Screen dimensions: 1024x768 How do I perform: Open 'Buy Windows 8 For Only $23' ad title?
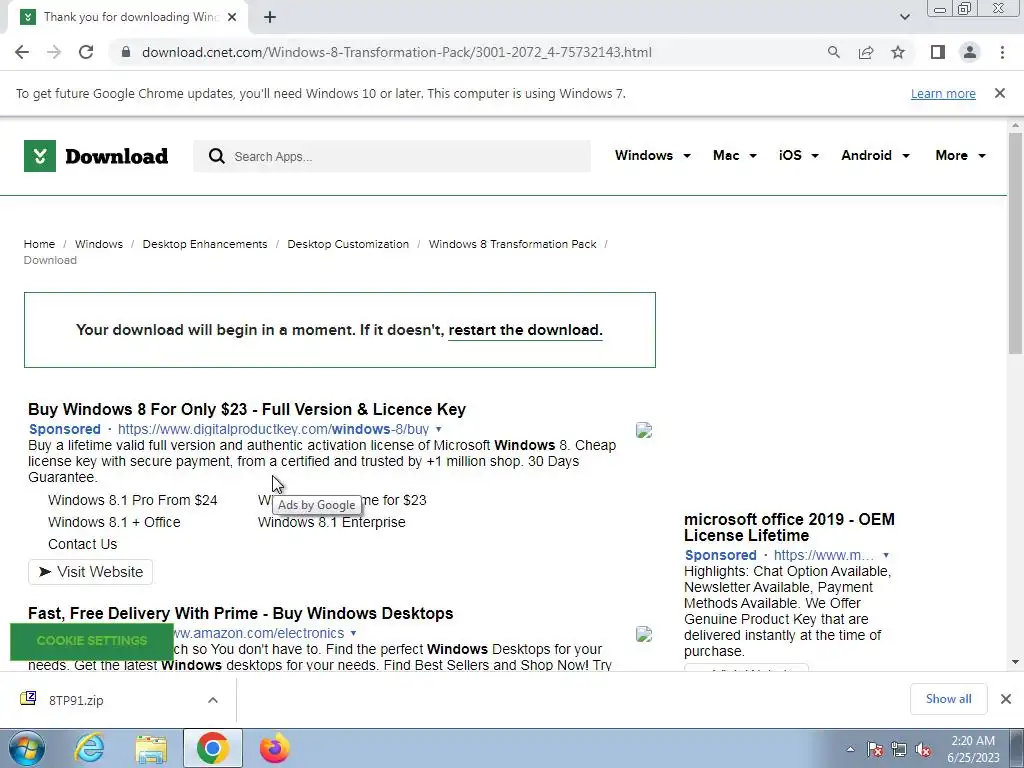pyautogui.click(x=247, y=409)
